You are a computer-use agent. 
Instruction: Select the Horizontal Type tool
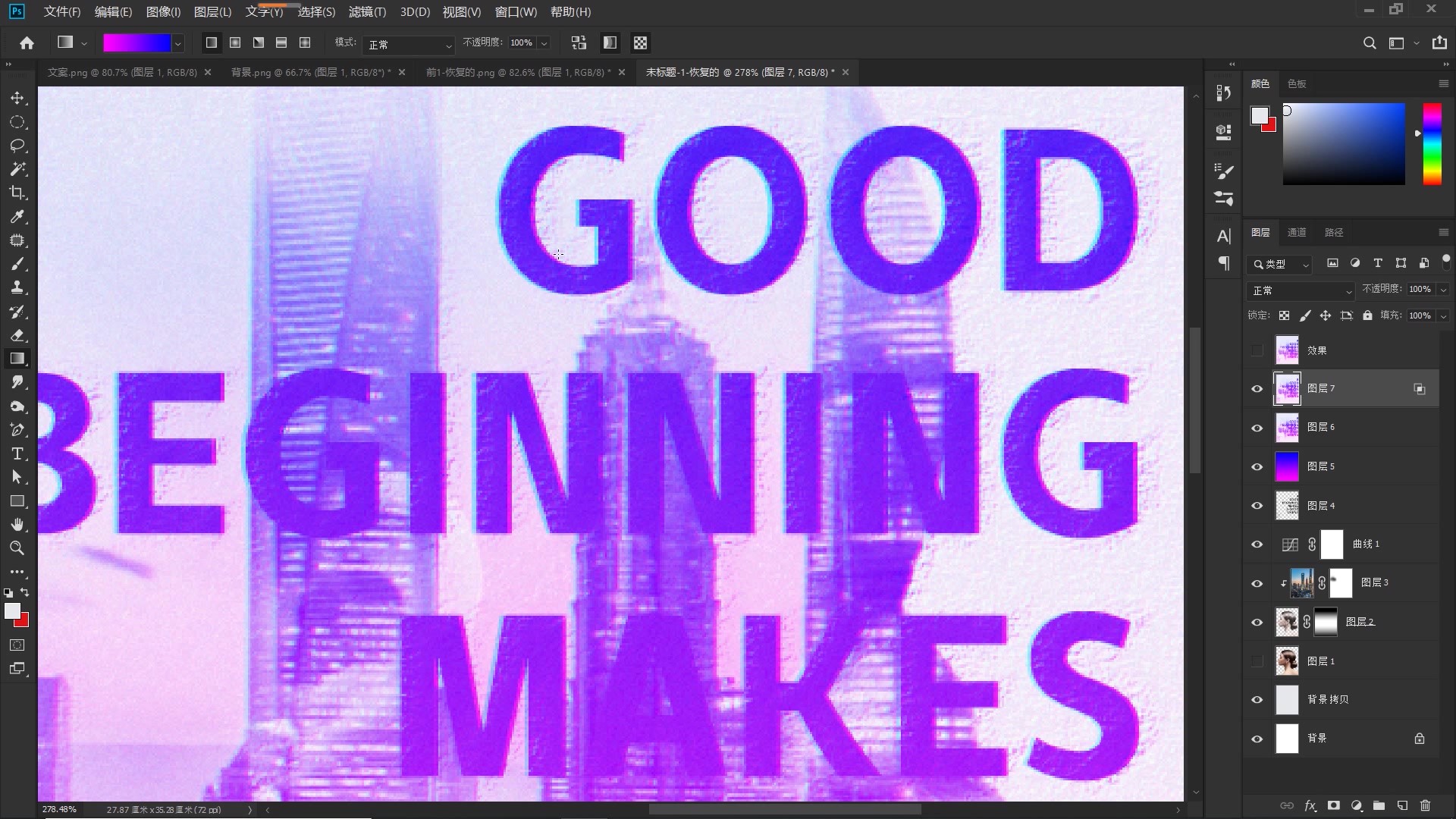pos(17,453)
